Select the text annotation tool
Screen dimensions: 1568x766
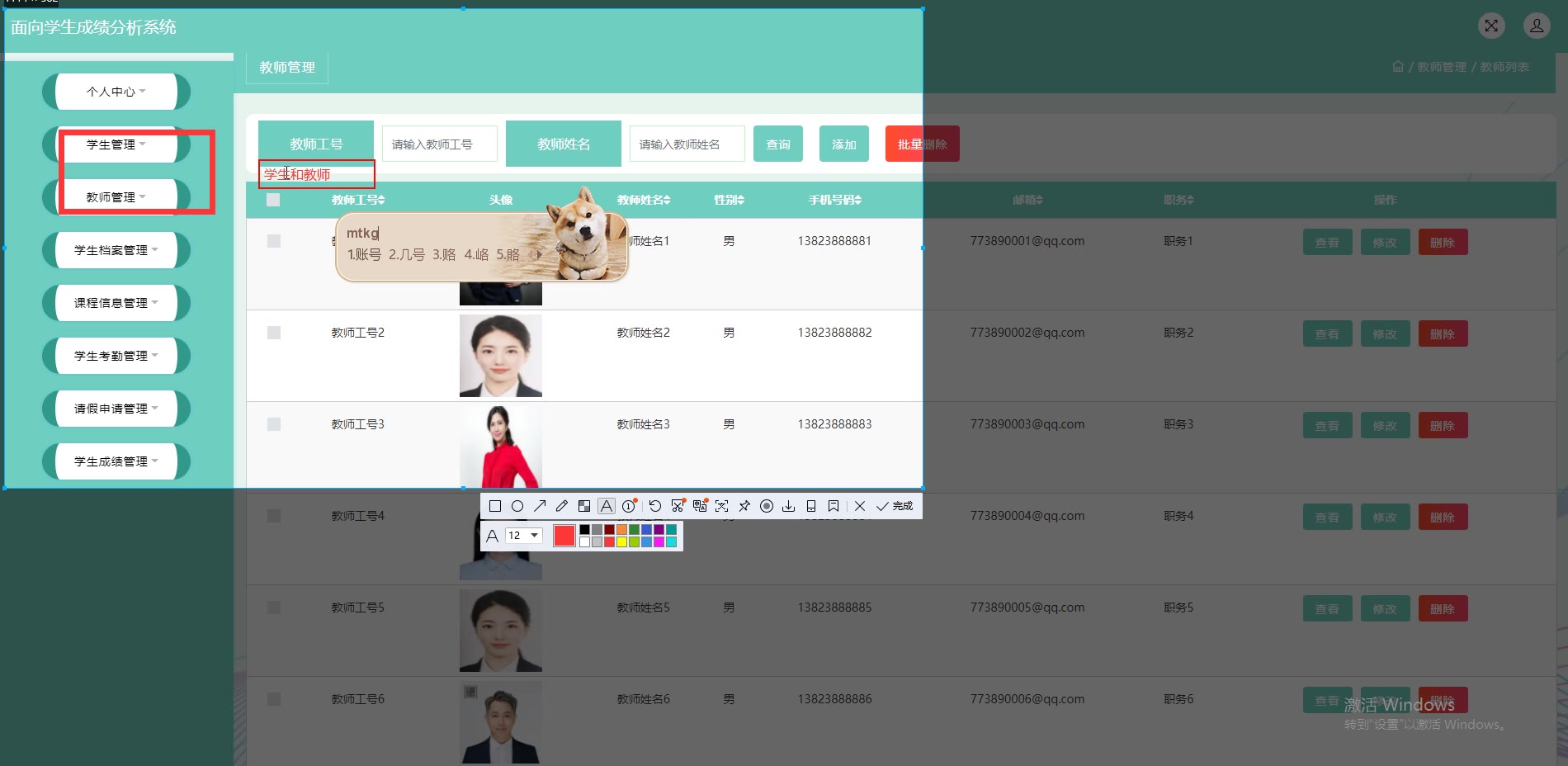(x=607, y=506)
